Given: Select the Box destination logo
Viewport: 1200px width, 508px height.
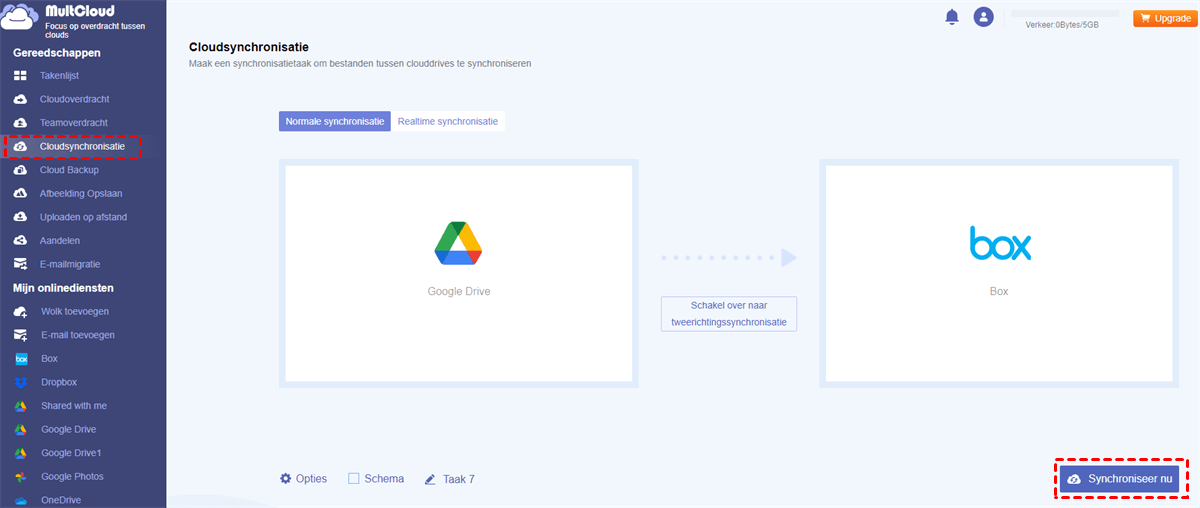Looking at the screenshot, I should 1000,243.
